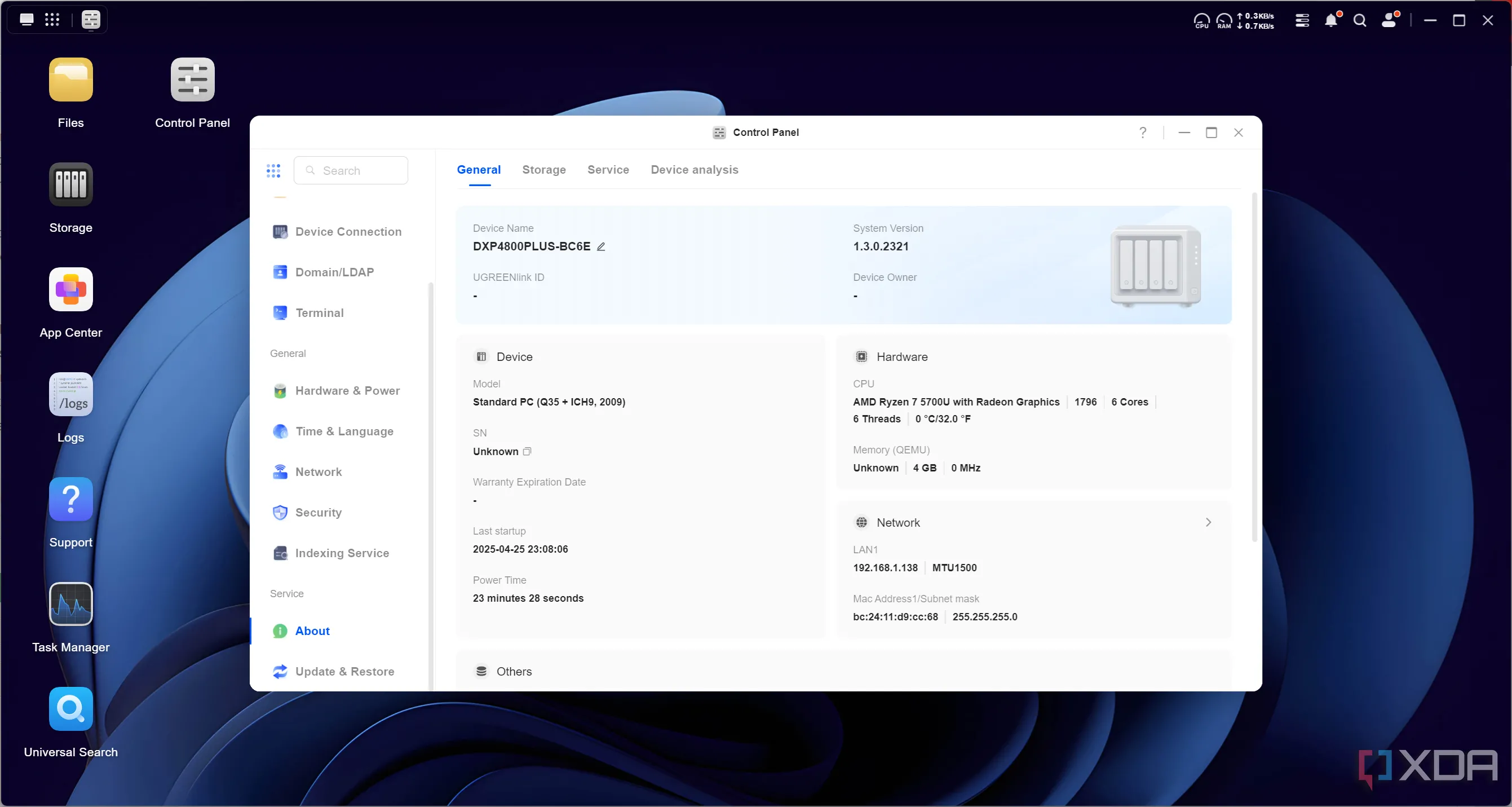The image size is (1512, 807).
Task: Click the AMD Ryzen 7 5700U text
Action: [x=956, y=402]
